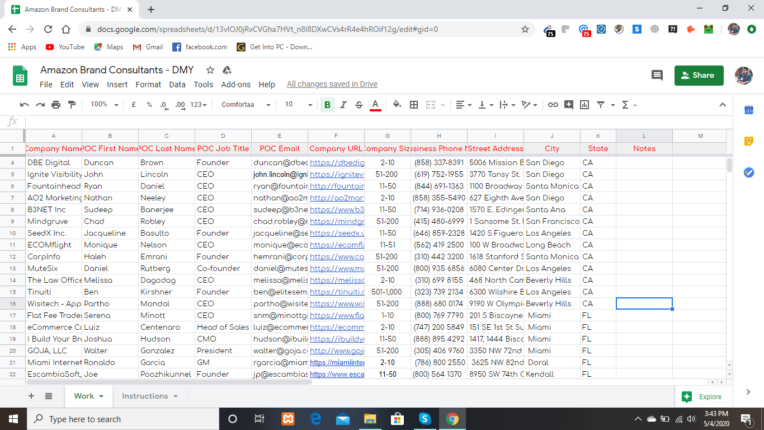Open text wrapping dropdown
This screenshot has width=764, height=430.
click(507, 105)
